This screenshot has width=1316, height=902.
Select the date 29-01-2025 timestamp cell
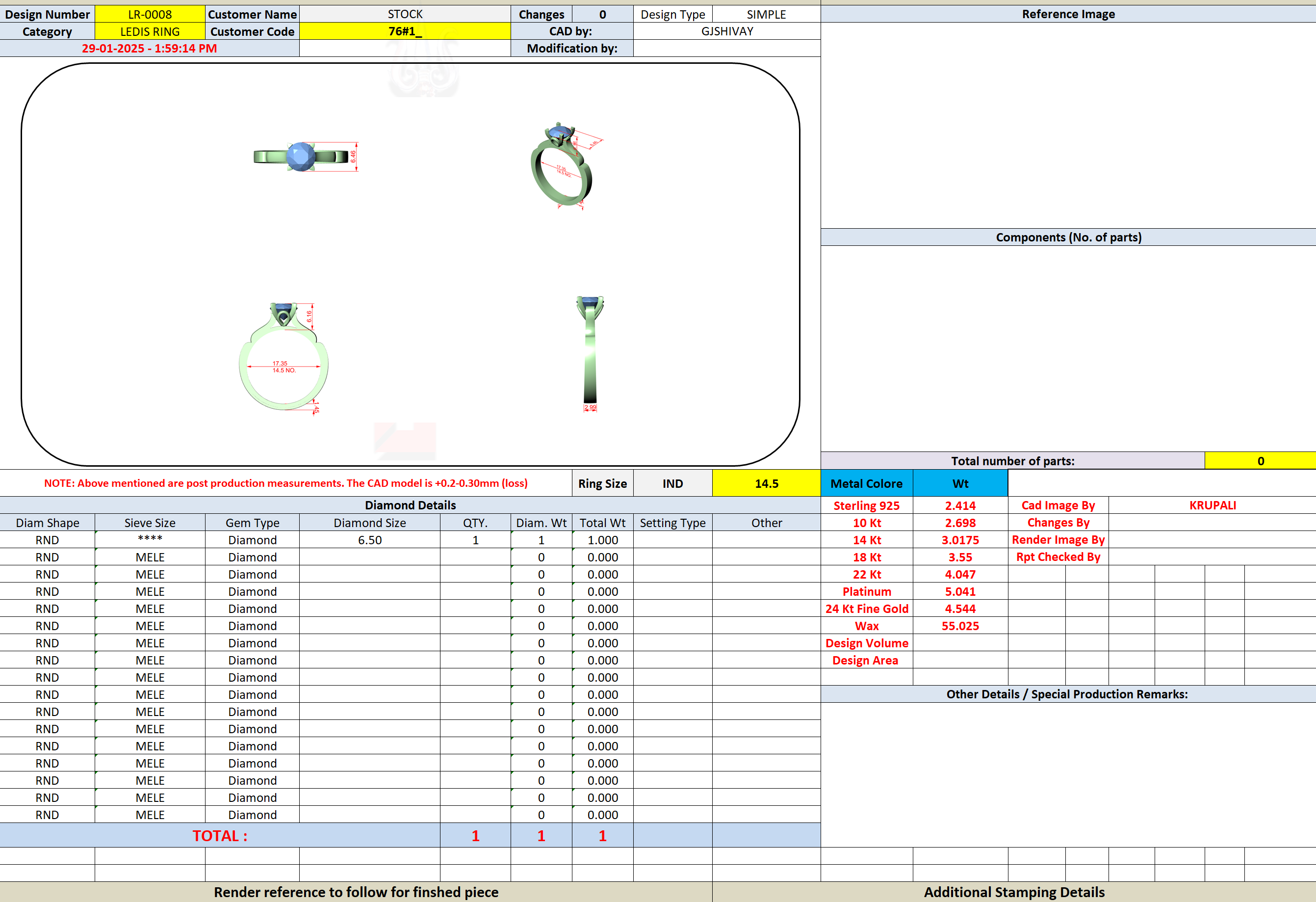coord(150,48)
